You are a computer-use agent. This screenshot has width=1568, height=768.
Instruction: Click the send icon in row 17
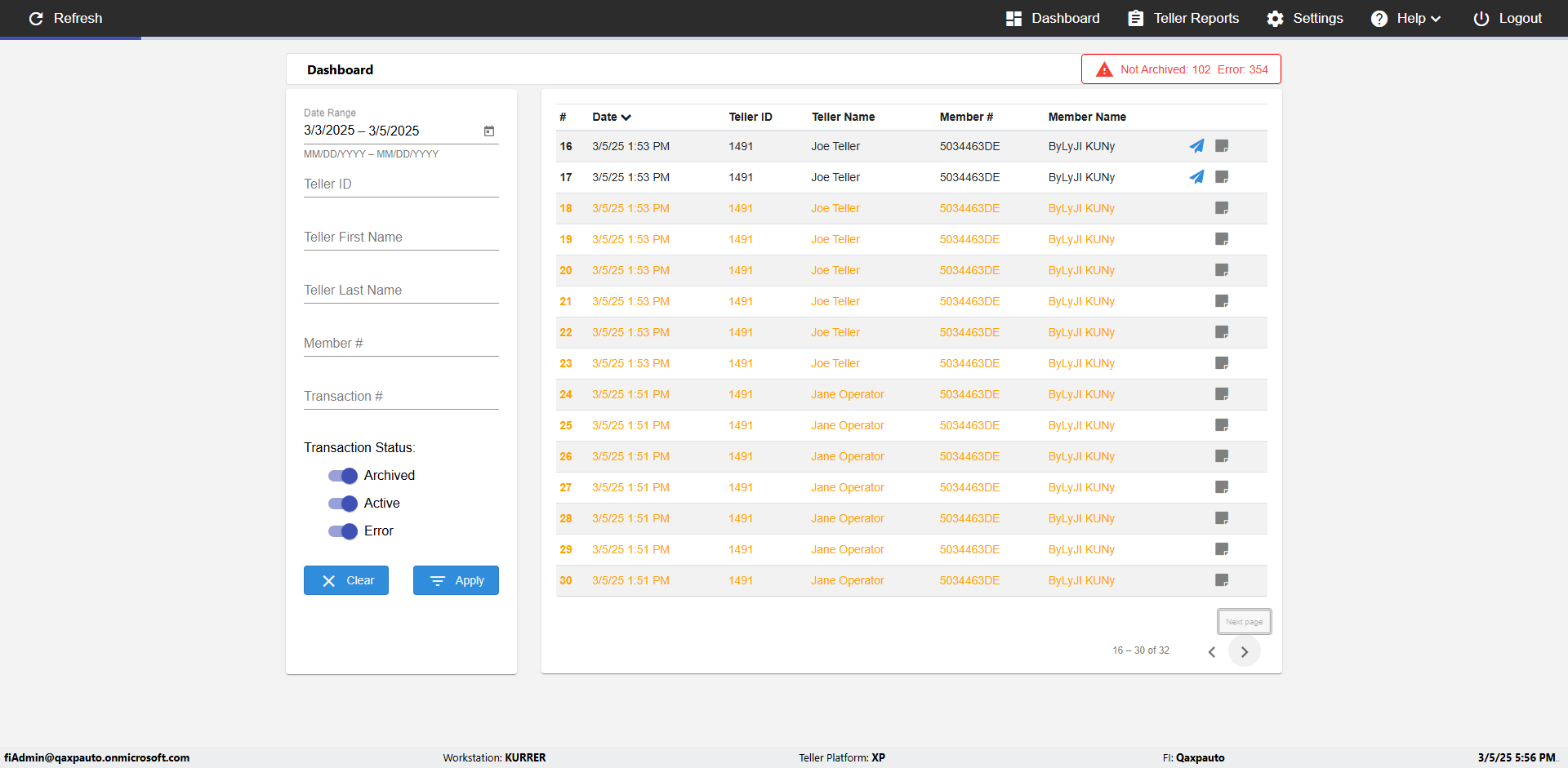point(1196,177)
